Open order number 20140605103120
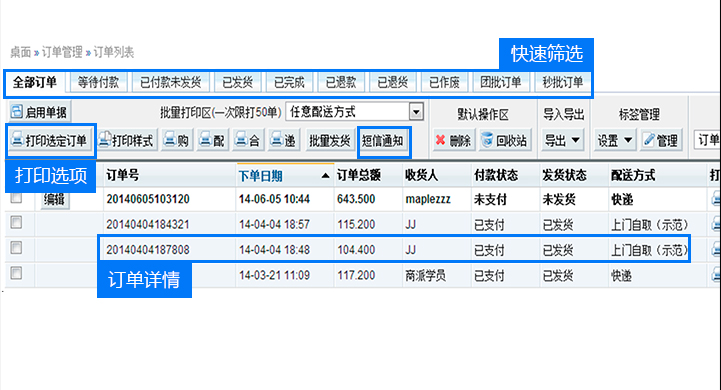Screen dimensions: 721x390 148,200
